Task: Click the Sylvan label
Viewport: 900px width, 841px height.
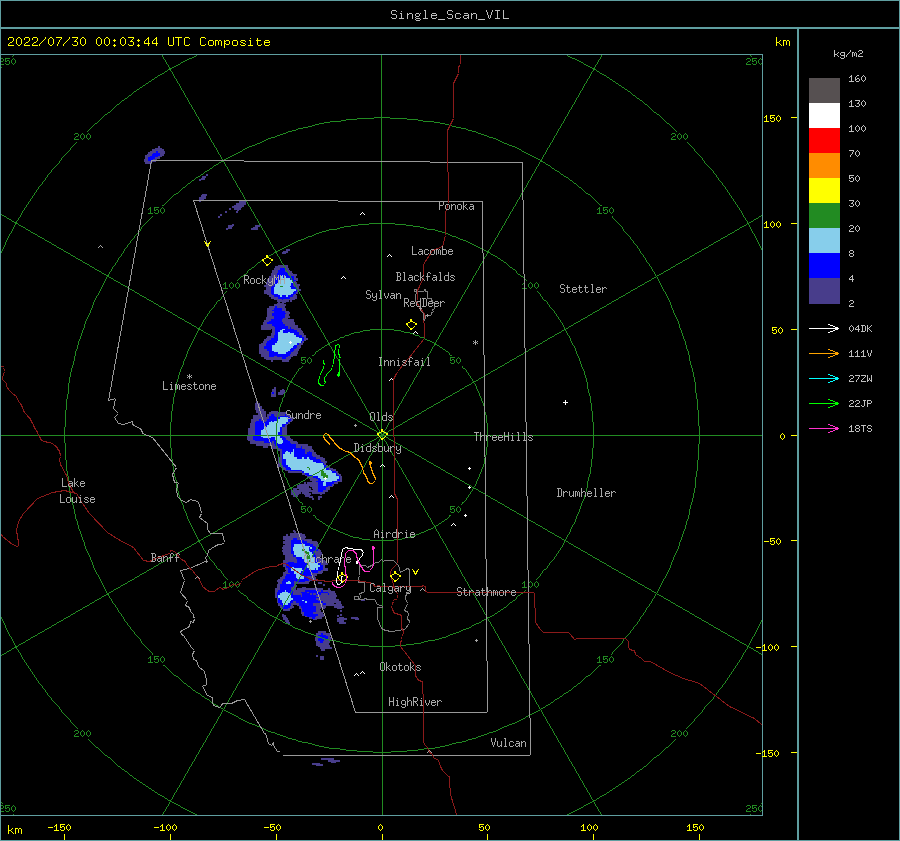Action: point(383,295)
